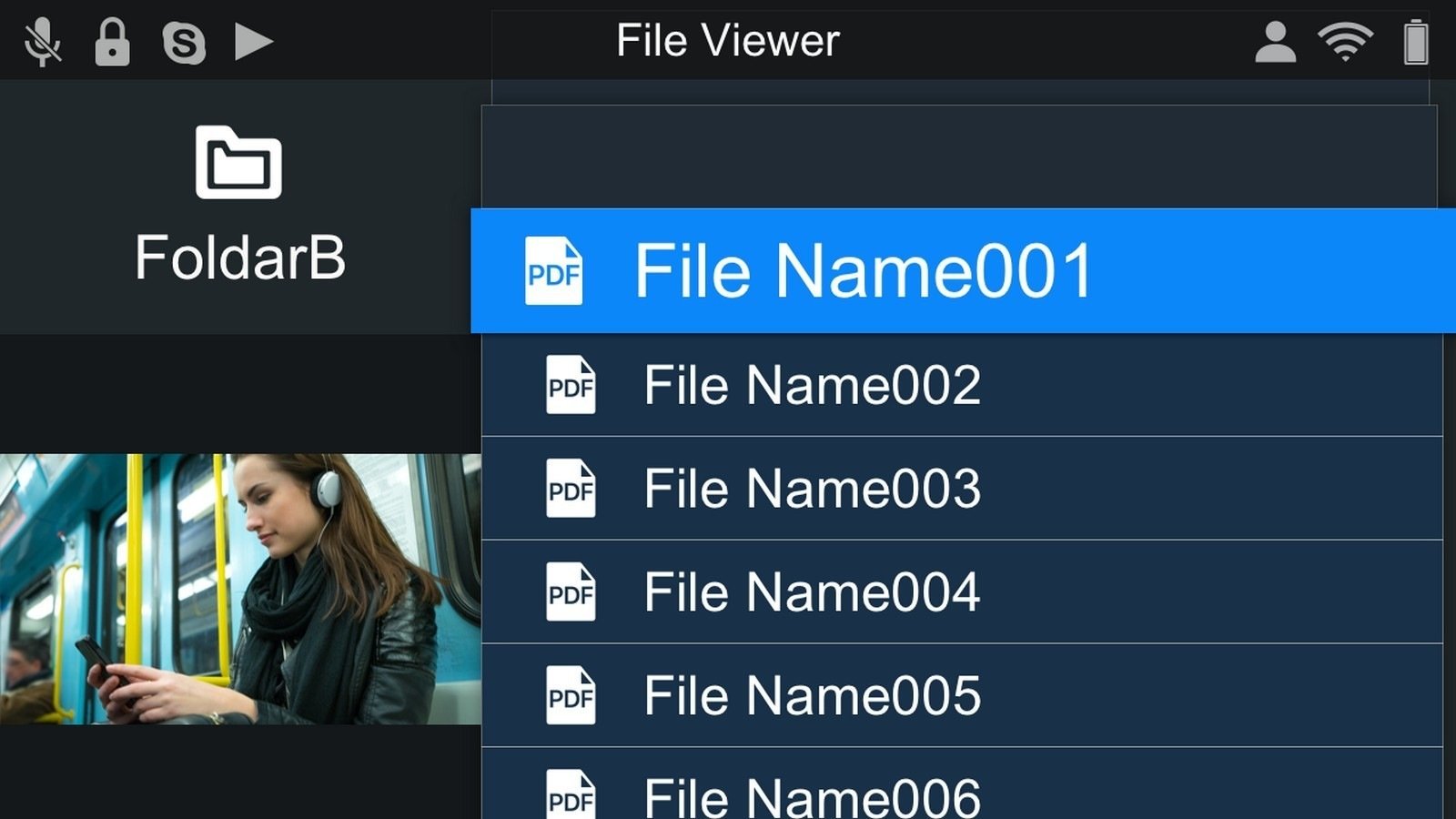Viewport: 1456px width, 819px height.
Task: Select the File Name006 entry
Action: pyautogui.click(x=962, y=784)
